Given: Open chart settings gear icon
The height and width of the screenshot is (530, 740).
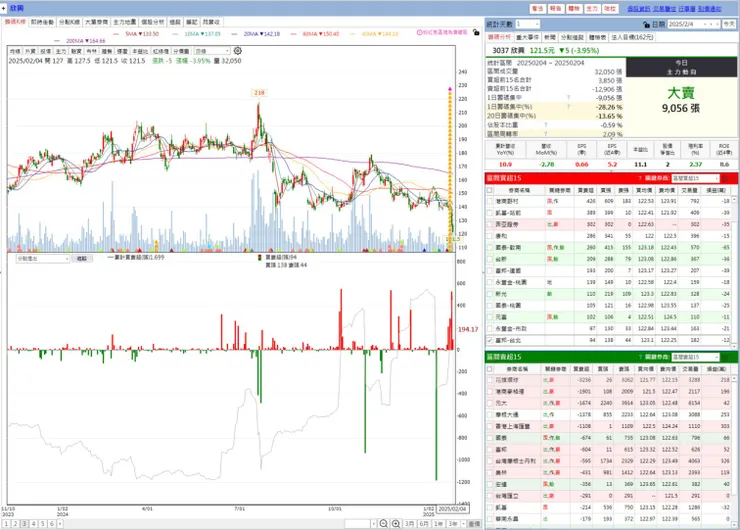Looking at the screenshot, I should coord(237,50).
